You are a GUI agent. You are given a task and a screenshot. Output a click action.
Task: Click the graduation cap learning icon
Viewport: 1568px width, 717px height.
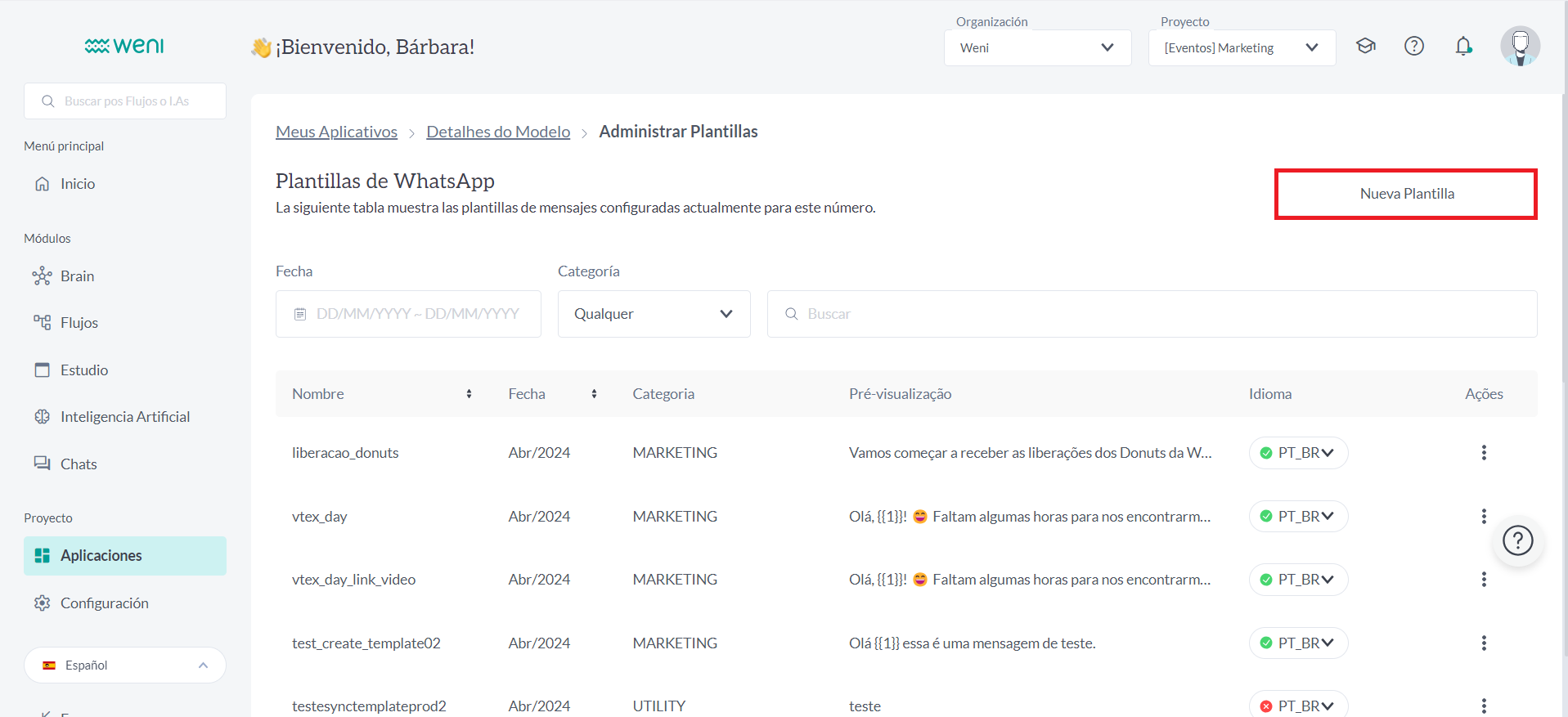pos(1365,47)
